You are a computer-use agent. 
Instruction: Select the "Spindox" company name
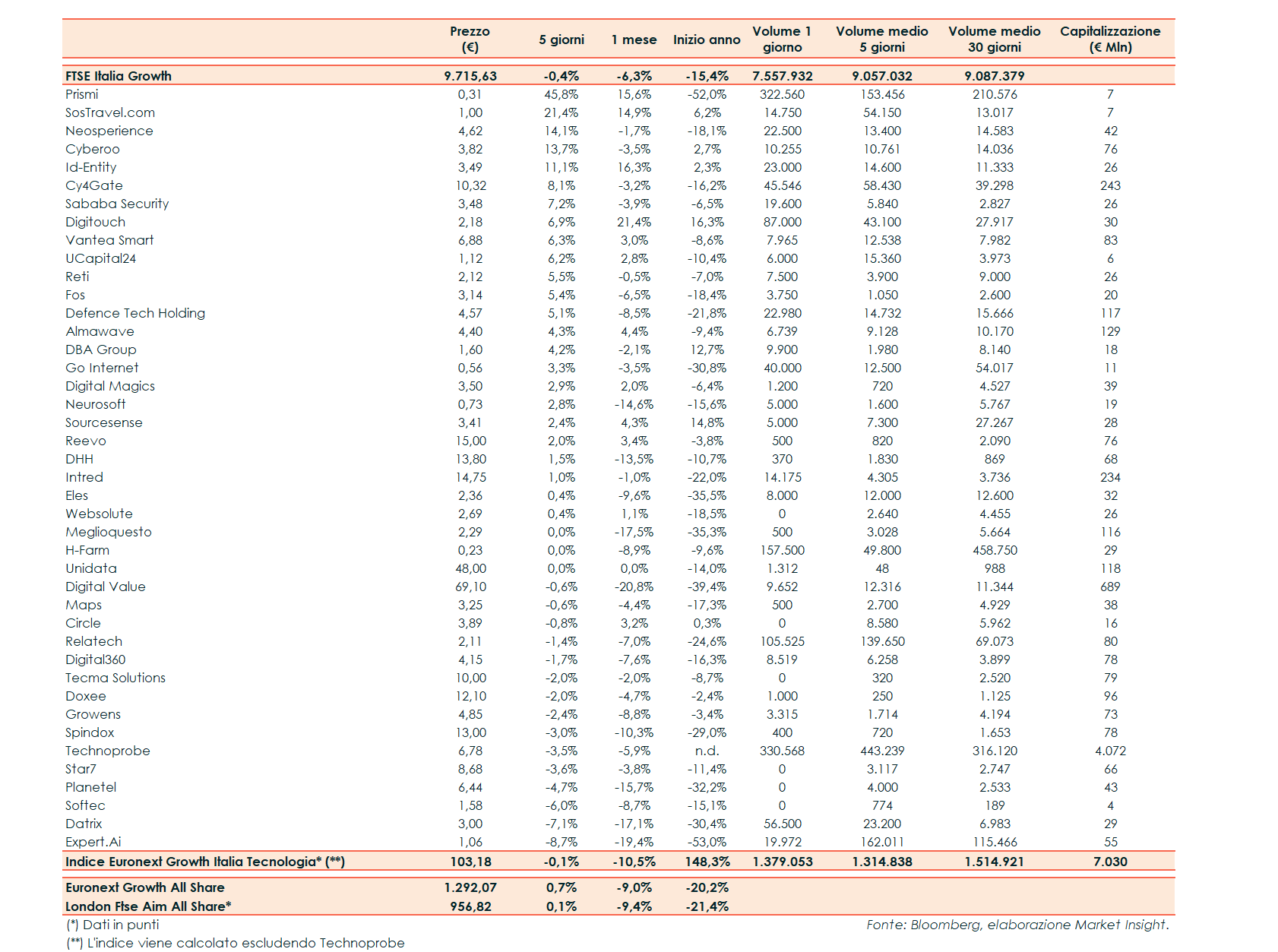pyautogui.click(x=90, y=732)
